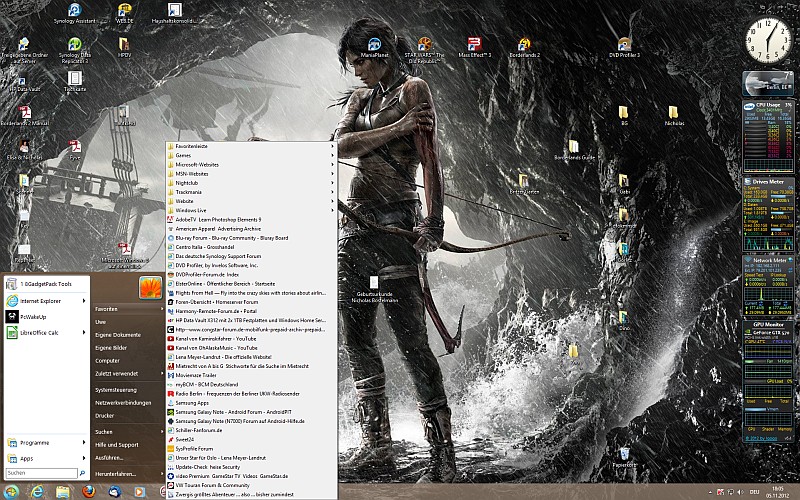Open Systemsteuerung from Start menu
Image resolution: width=800 pixels, height=500 pixels.
129,390
